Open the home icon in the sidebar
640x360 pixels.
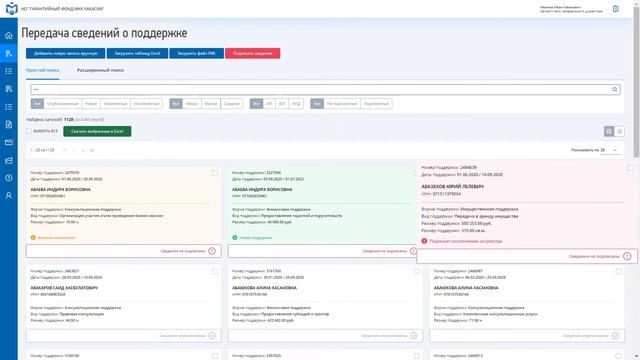click(x=9, y=36)
